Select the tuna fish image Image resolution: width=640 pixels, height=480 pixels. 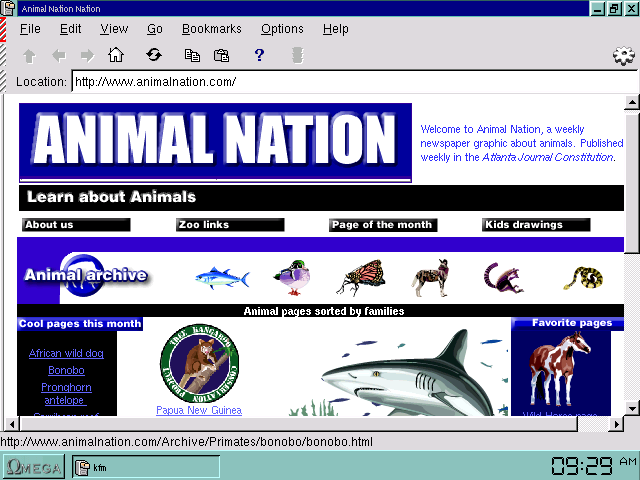pos(222,278)
